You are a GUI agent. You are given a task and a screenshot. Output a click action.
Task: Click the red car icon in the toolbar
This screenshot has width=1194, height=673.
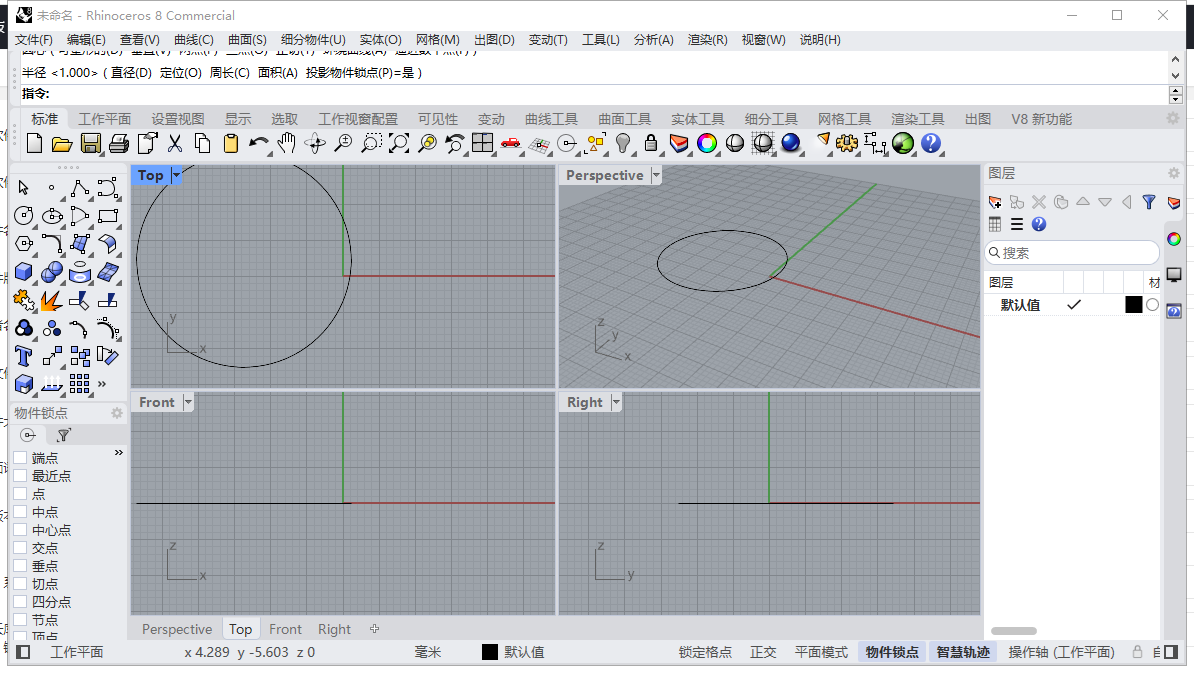510,143
